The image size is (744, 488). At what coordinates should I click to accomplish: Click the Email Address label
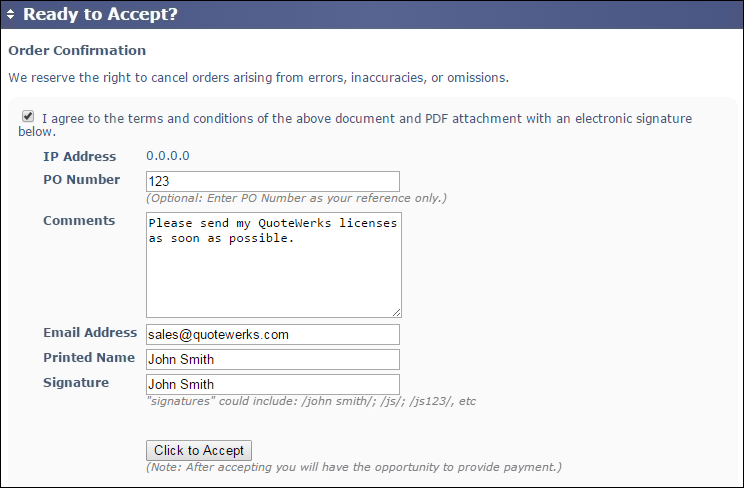click(89, 333)
